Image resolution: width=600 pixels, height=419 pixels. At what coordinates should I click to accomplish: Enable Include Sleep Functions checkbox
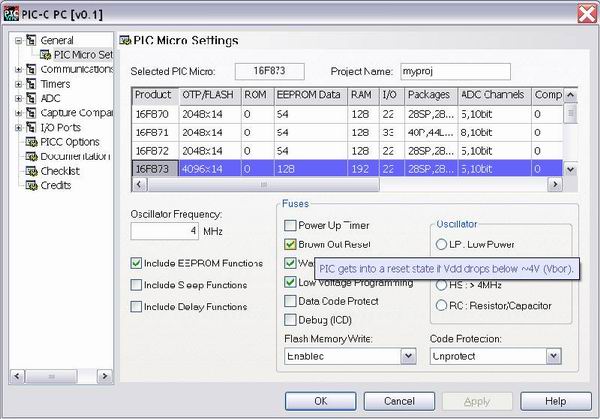[136, 285]
